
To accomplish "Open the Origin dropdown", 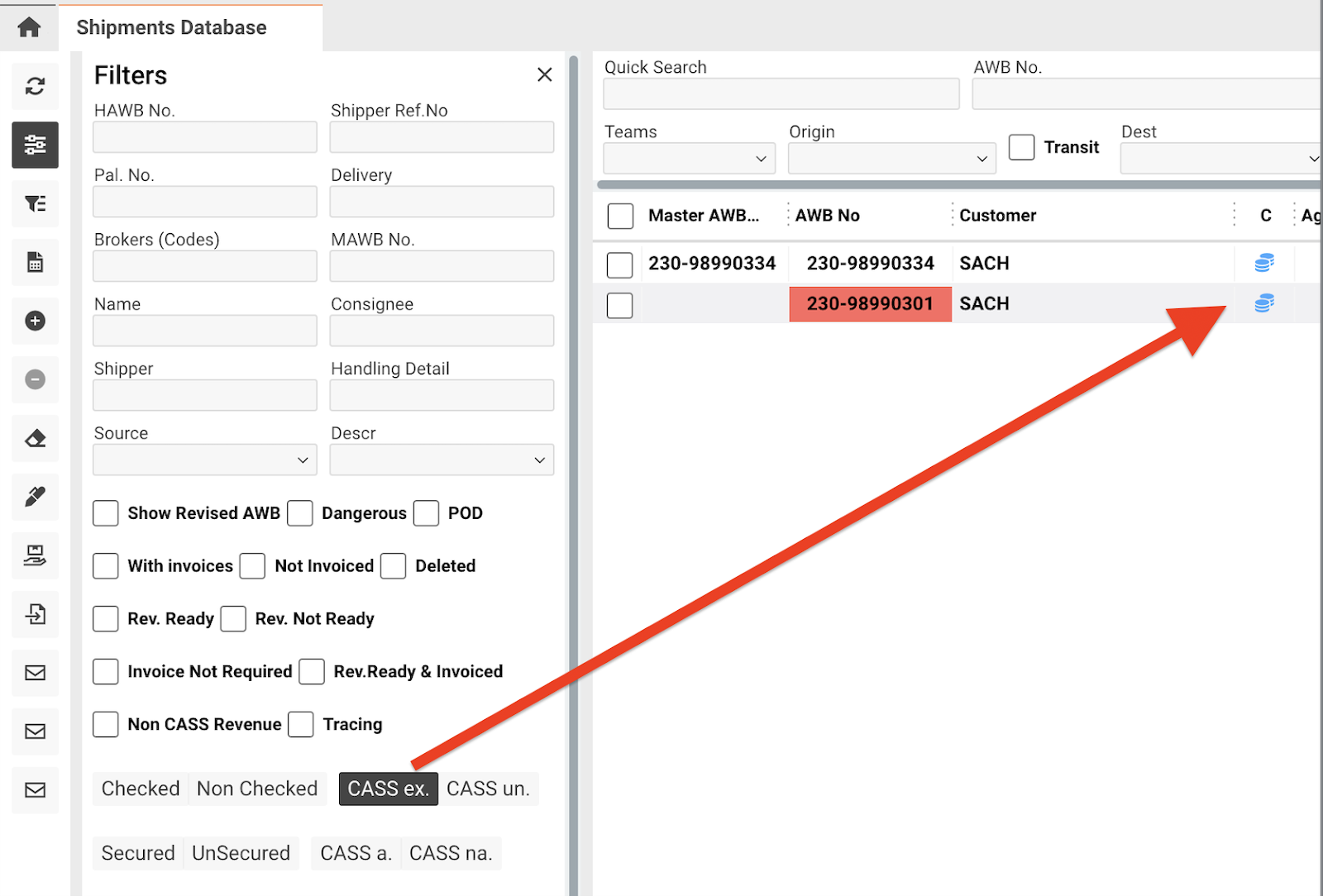I will pyautogui.click(x=891, y=159).
